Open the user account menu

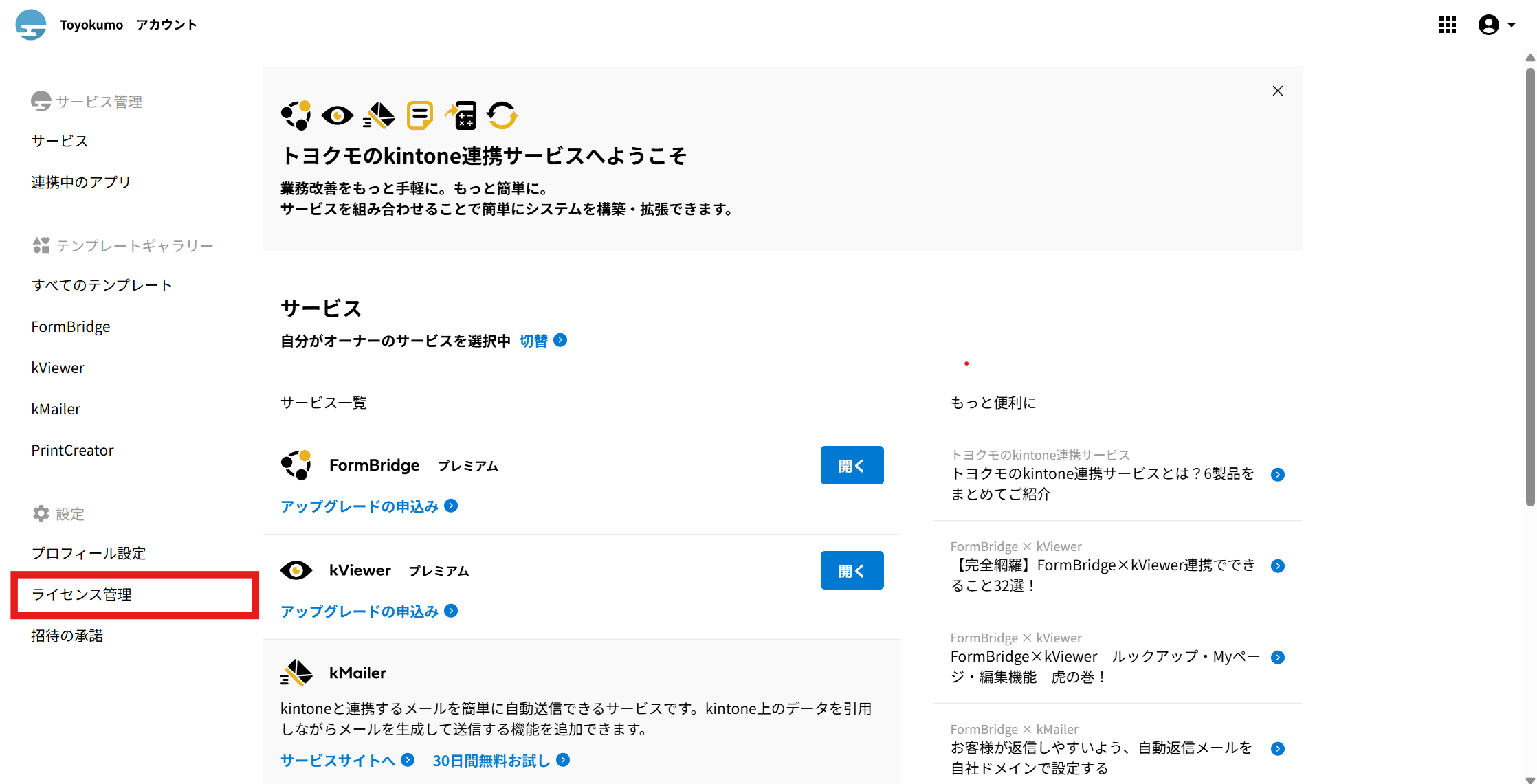(x=1496, y=25)
